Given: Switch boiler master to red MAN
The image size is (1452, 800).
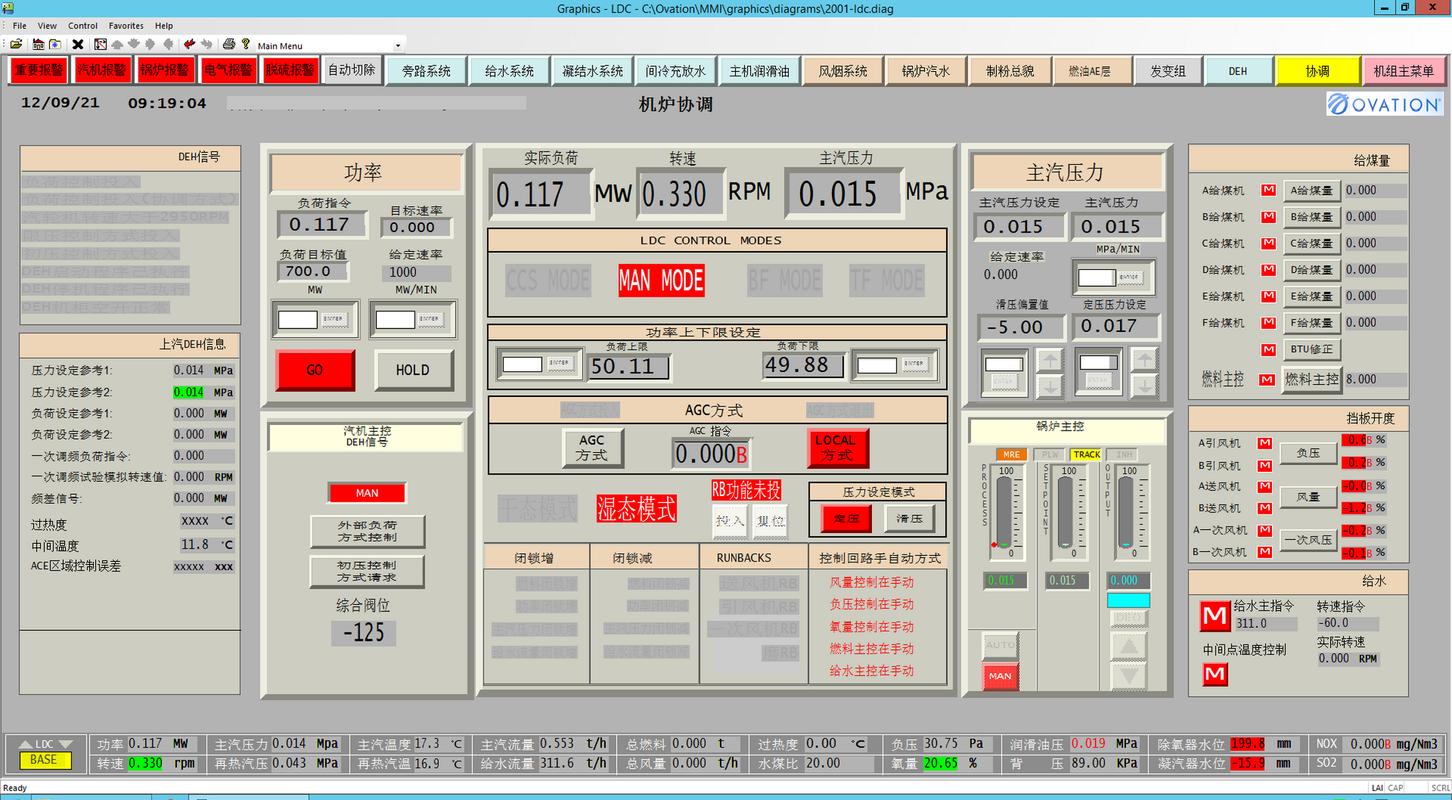Looking at the screenshot, I should (x=1000, y=676).
